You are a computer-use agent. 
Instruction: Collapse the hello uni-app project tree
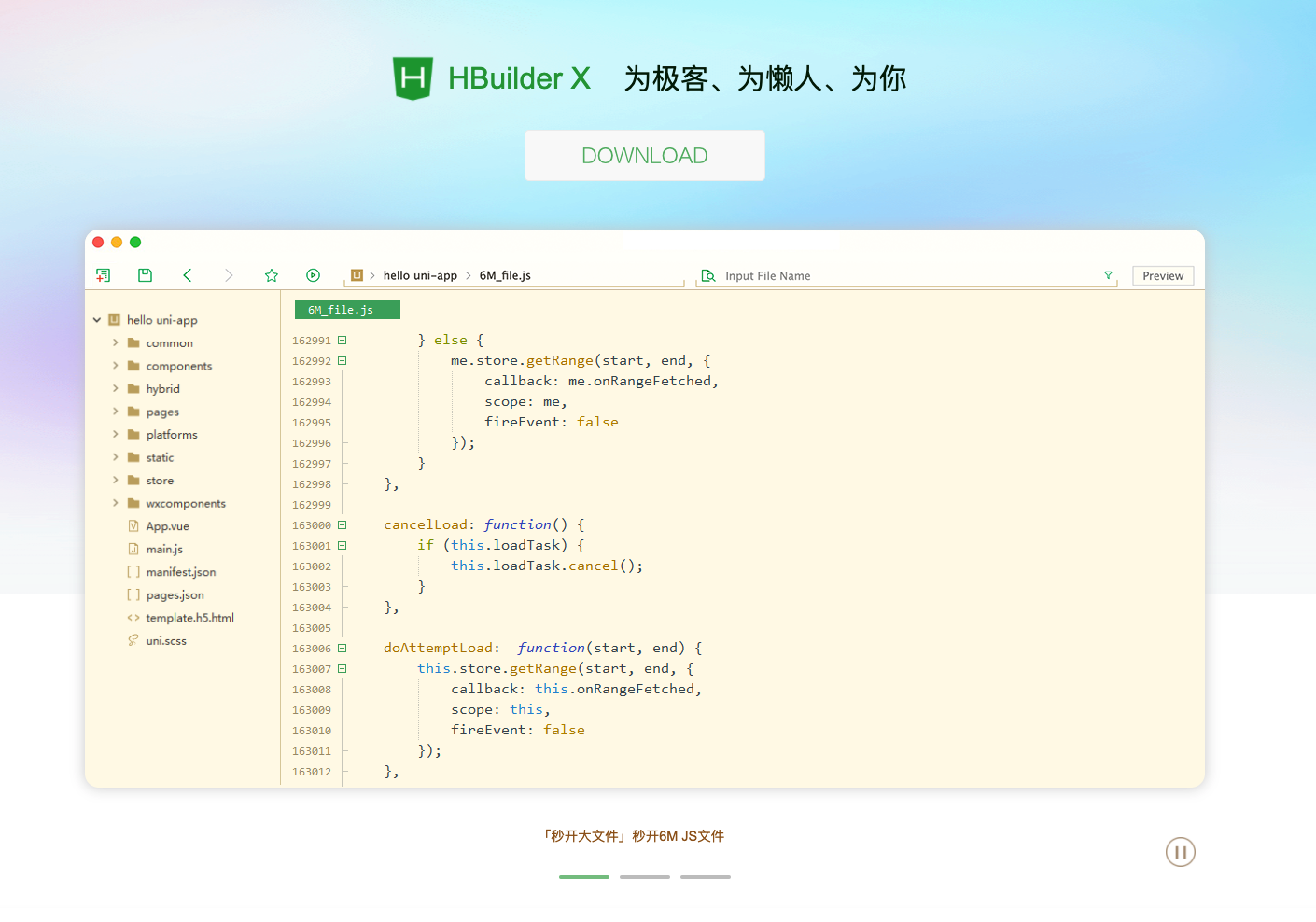[x=96, y=319]
